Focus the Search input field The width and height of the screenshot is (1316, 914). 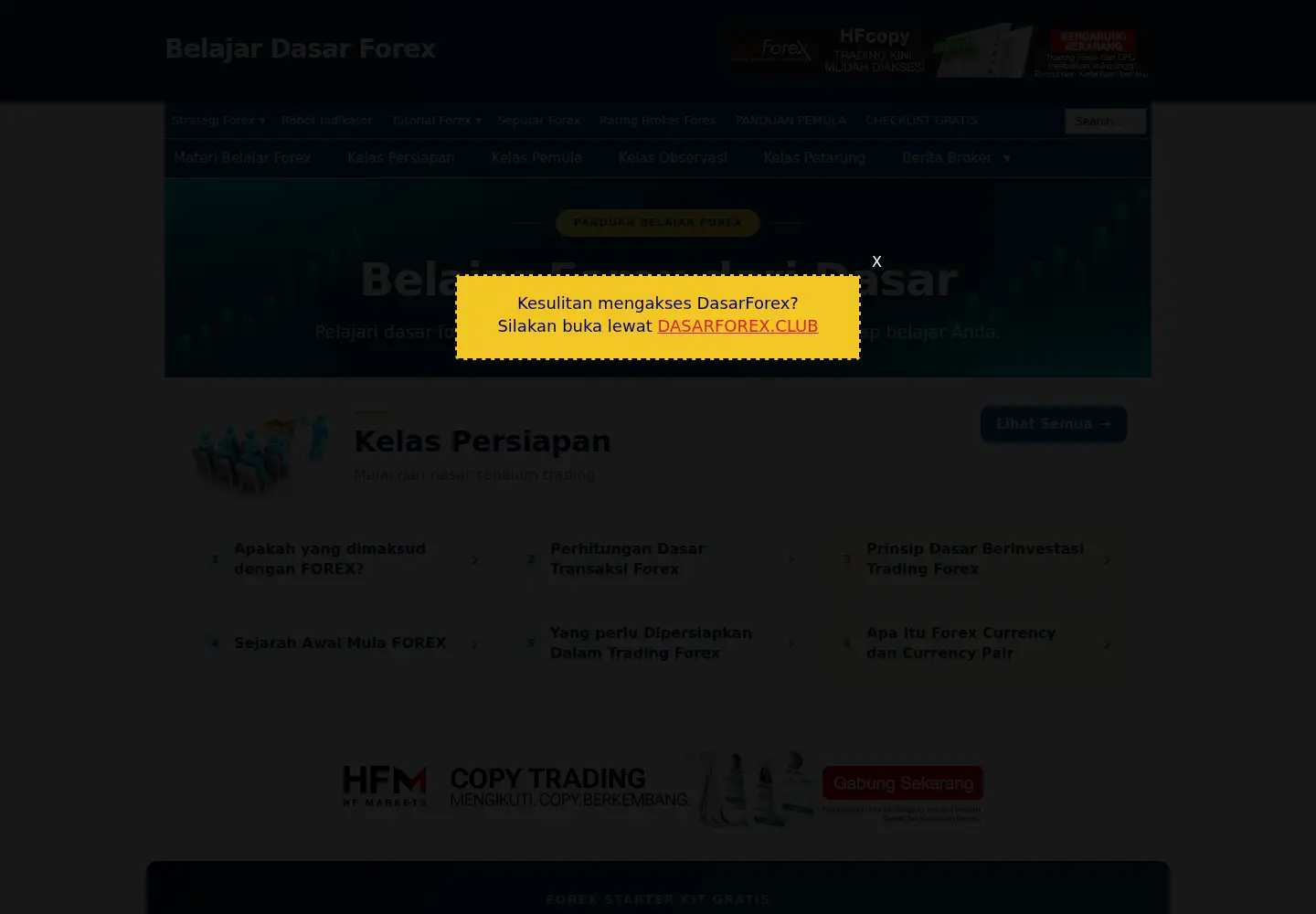1105,121
